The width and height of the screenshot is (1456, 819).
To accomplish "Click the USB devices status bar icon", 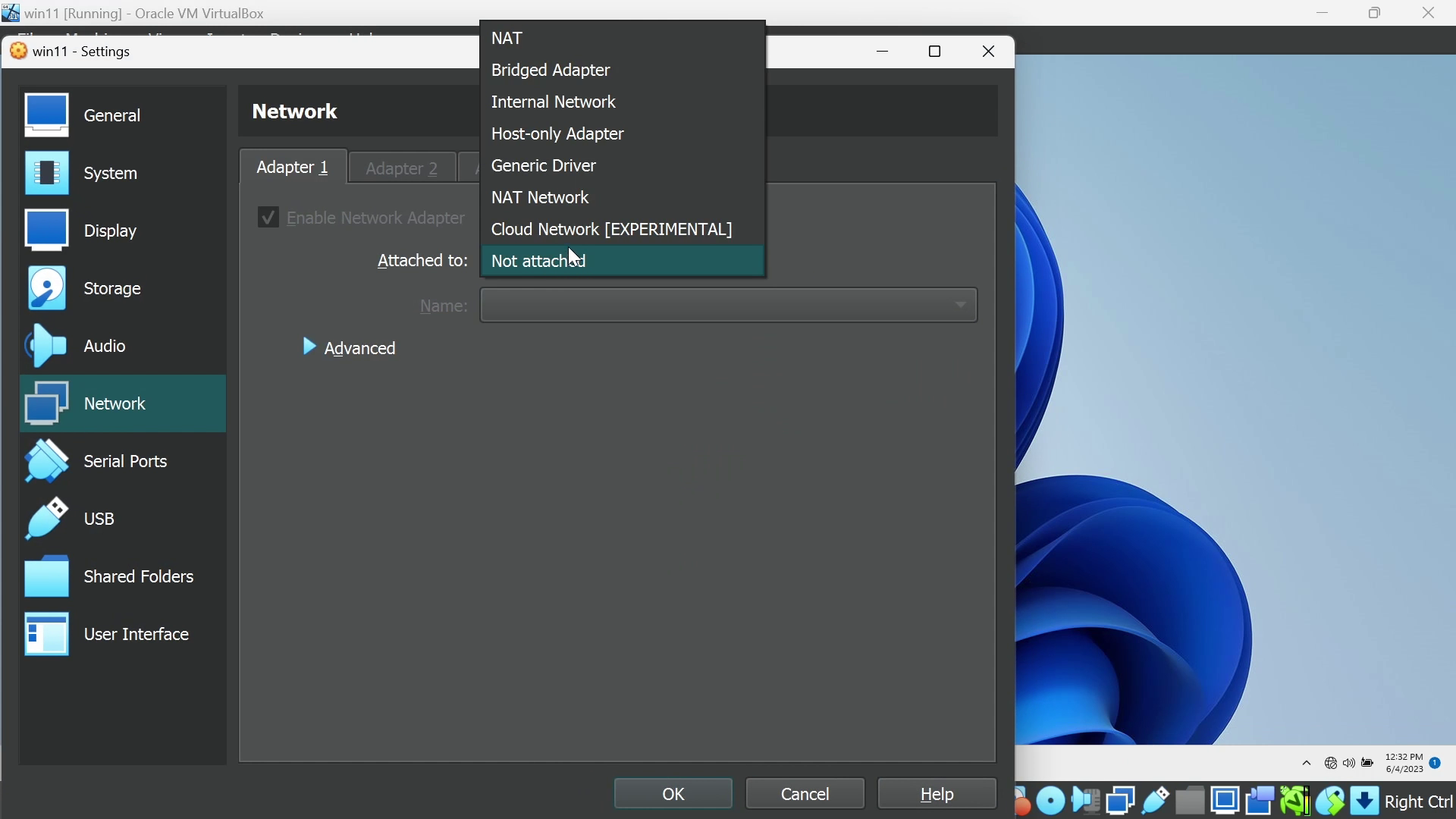I will (x=1156, y=801).
